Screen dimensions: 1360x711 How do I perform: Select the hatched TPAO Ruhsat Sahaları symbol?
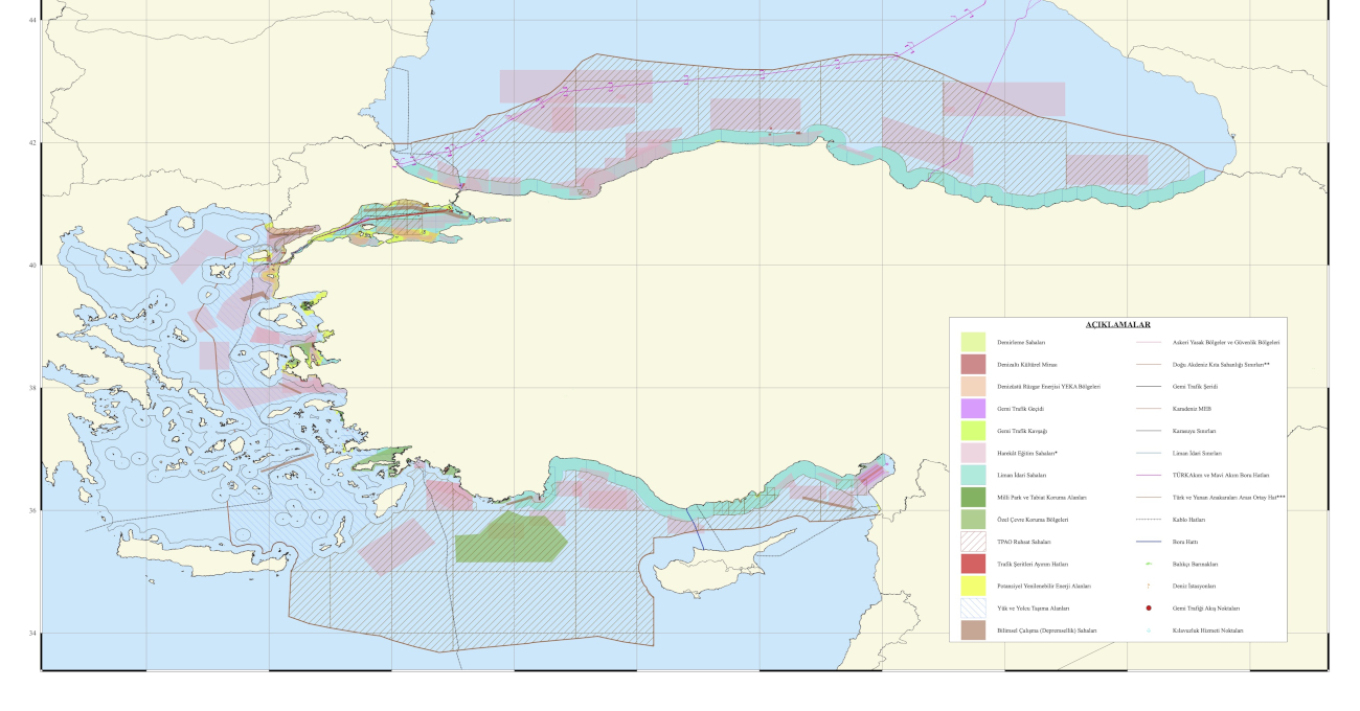coord(973,541)
